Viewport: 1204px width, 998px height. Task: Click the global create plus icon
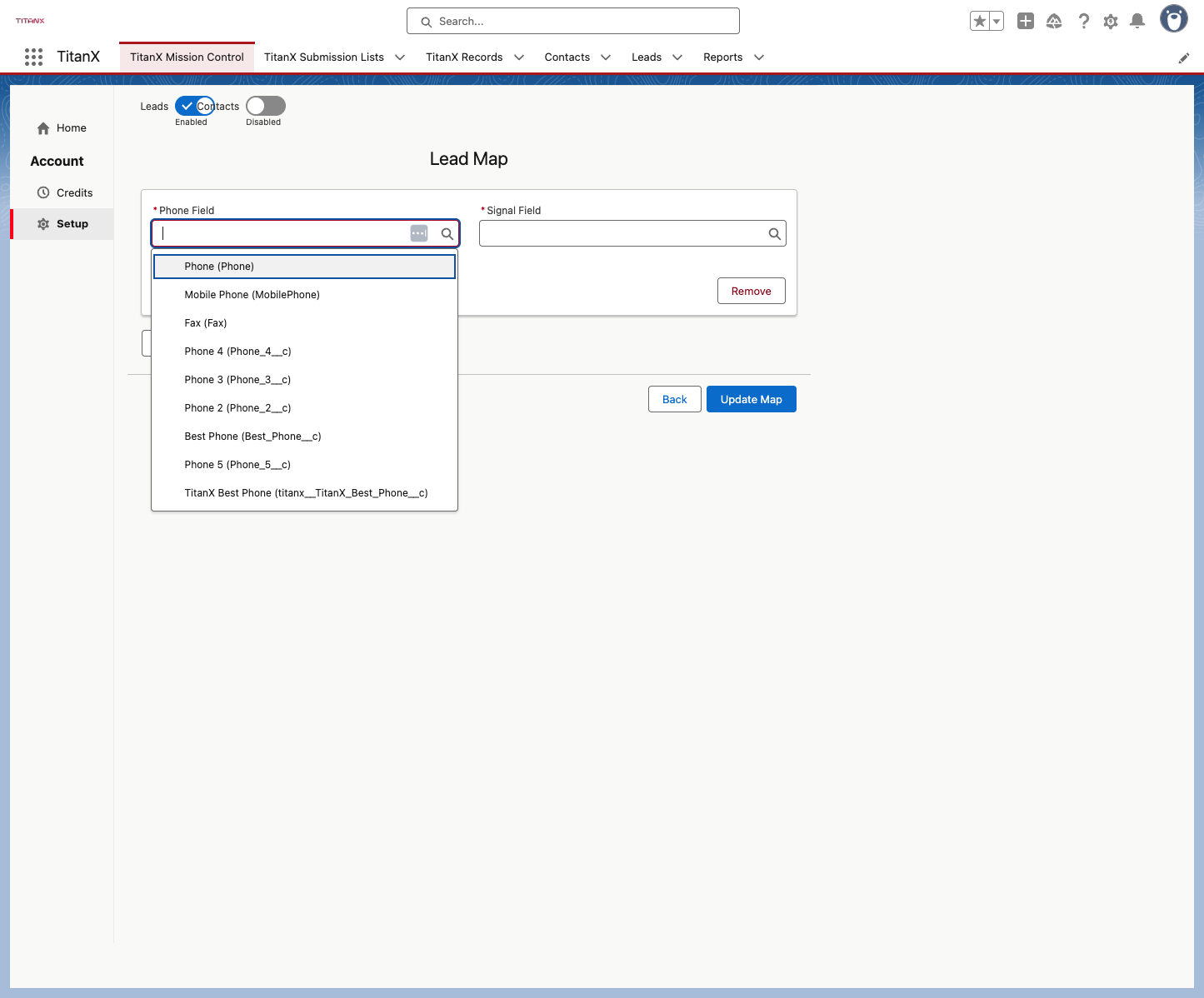[1026, 22]
